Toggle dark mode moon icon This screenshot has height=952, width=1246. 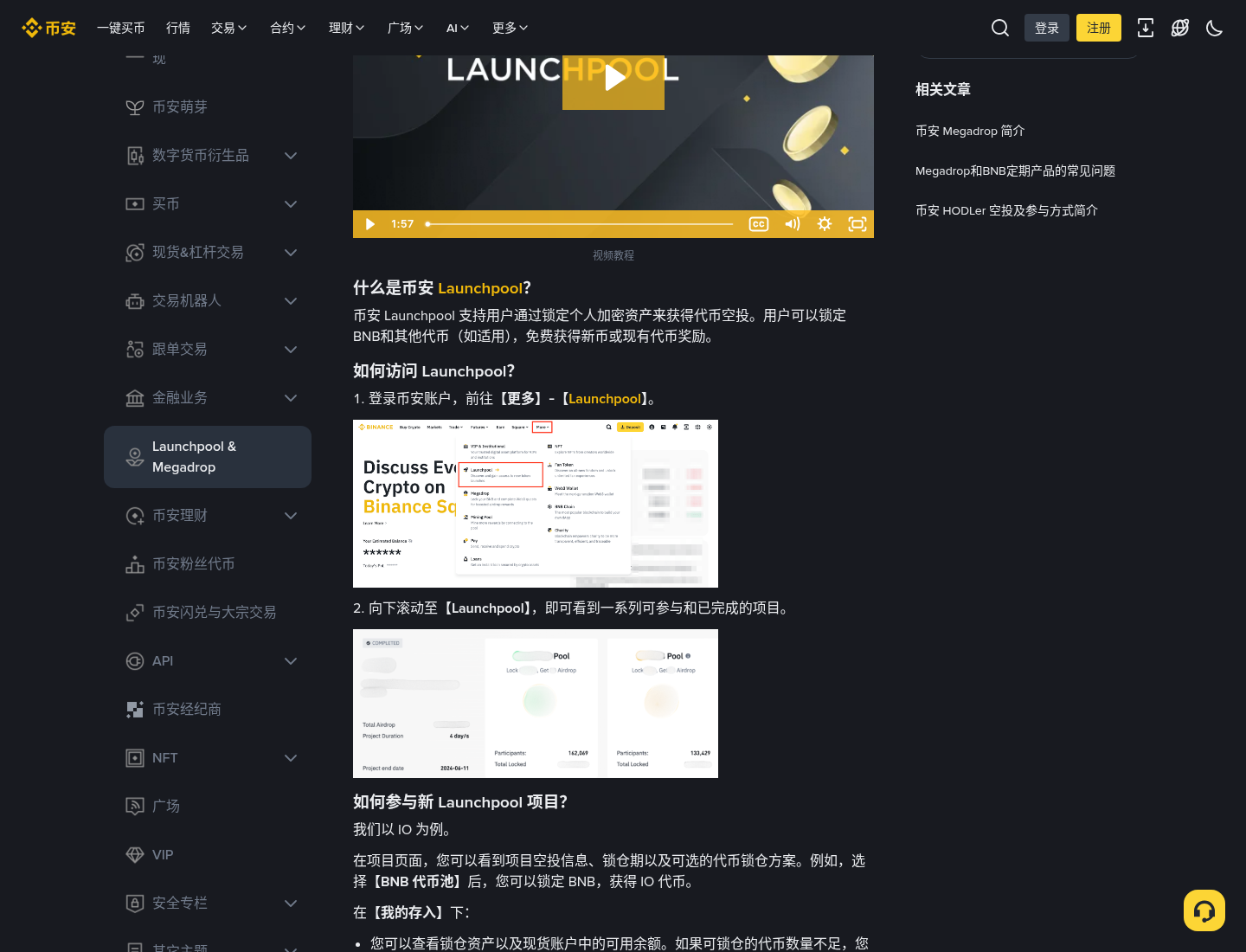pos(1215,28)
